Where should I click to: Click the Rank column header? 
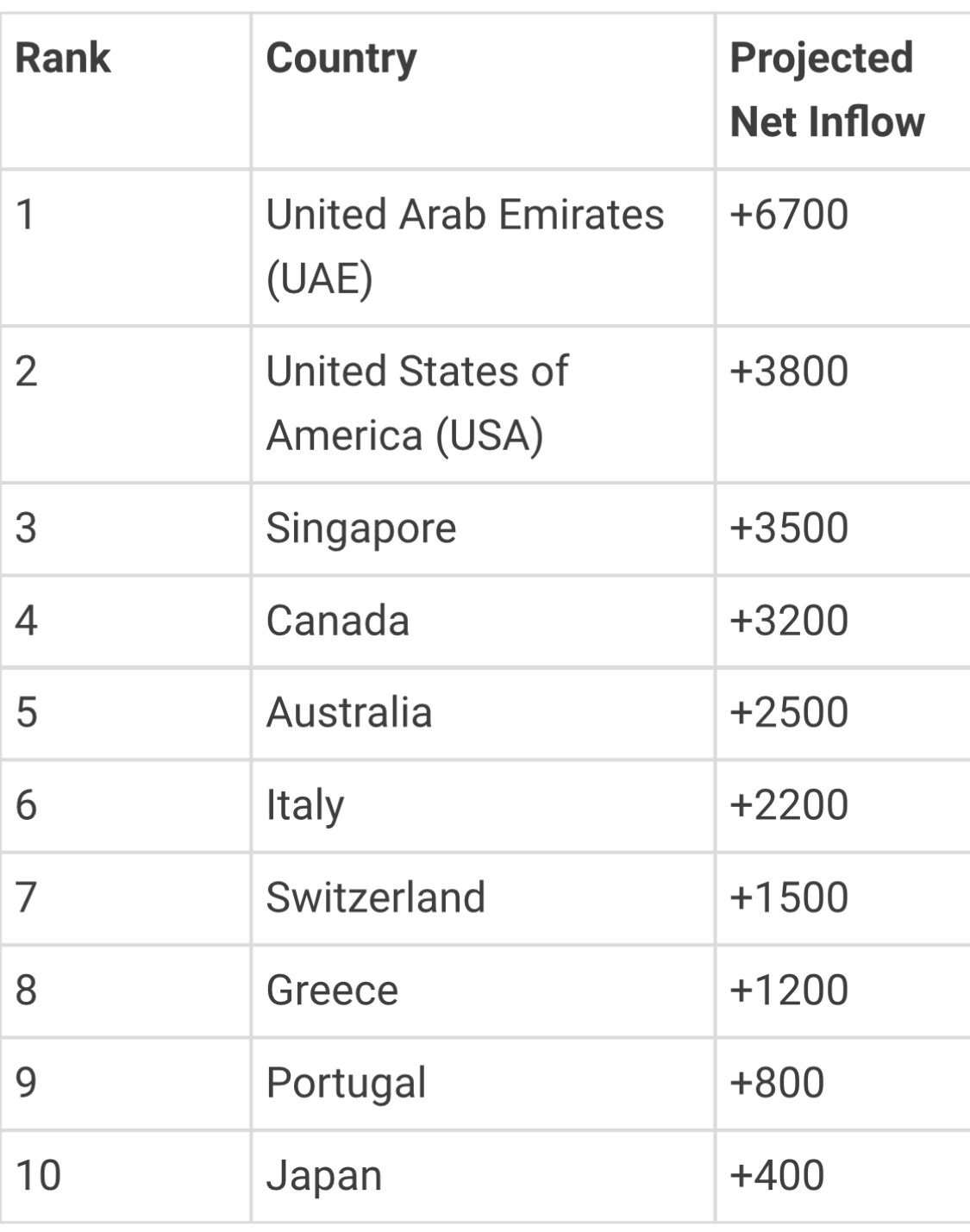click(x=63, y=59)
